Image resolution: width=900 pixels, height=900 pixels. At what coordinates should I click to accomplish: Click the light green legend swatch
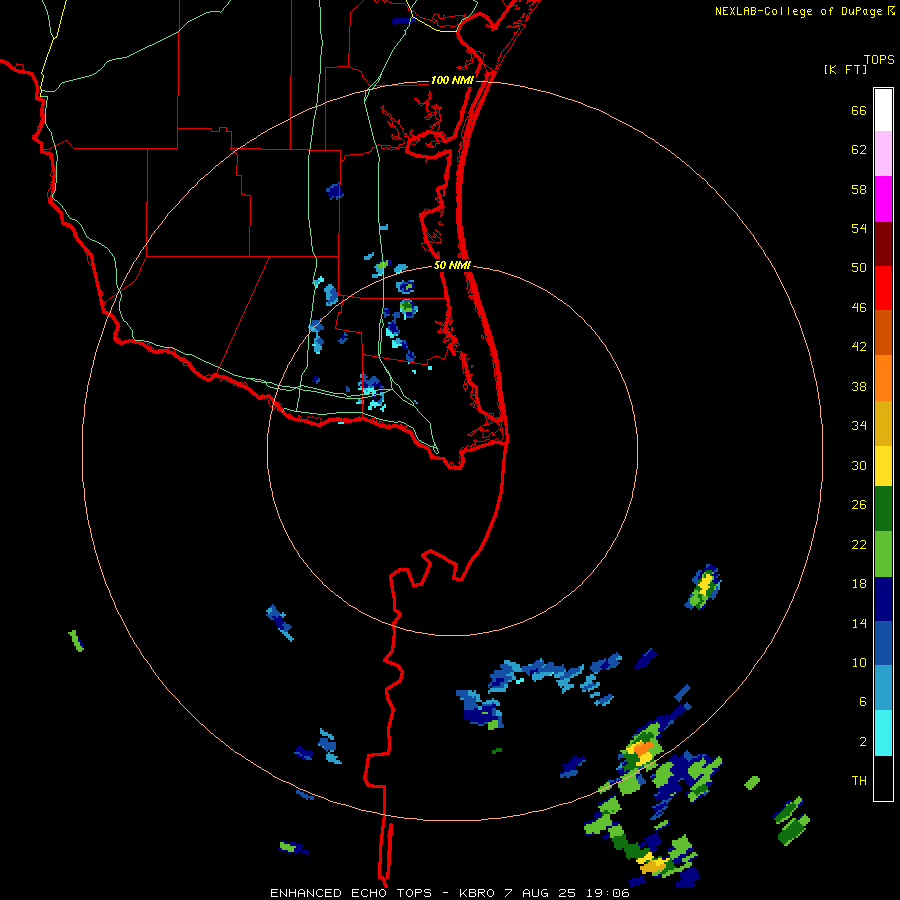click(x=883, y=554)
